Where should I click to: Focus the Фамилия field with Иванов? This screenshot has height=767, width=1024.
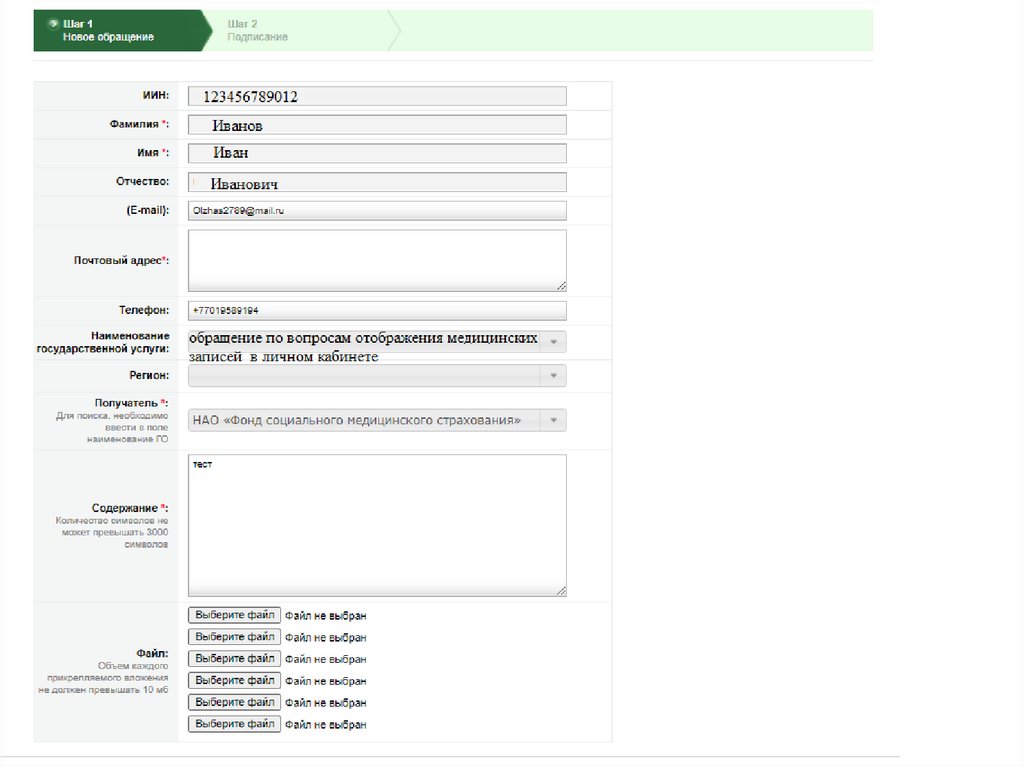coord(377,125)
